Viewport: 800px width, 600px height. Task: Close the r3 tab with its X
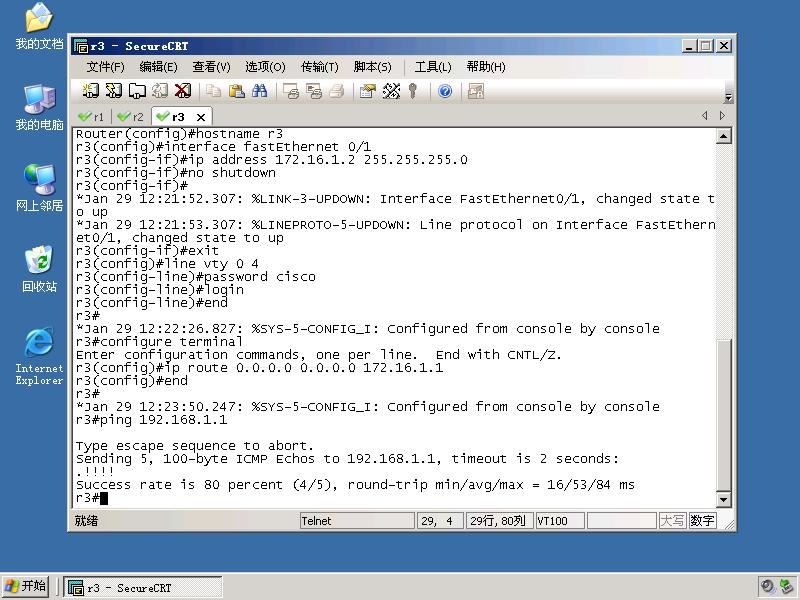pos(201,117)
